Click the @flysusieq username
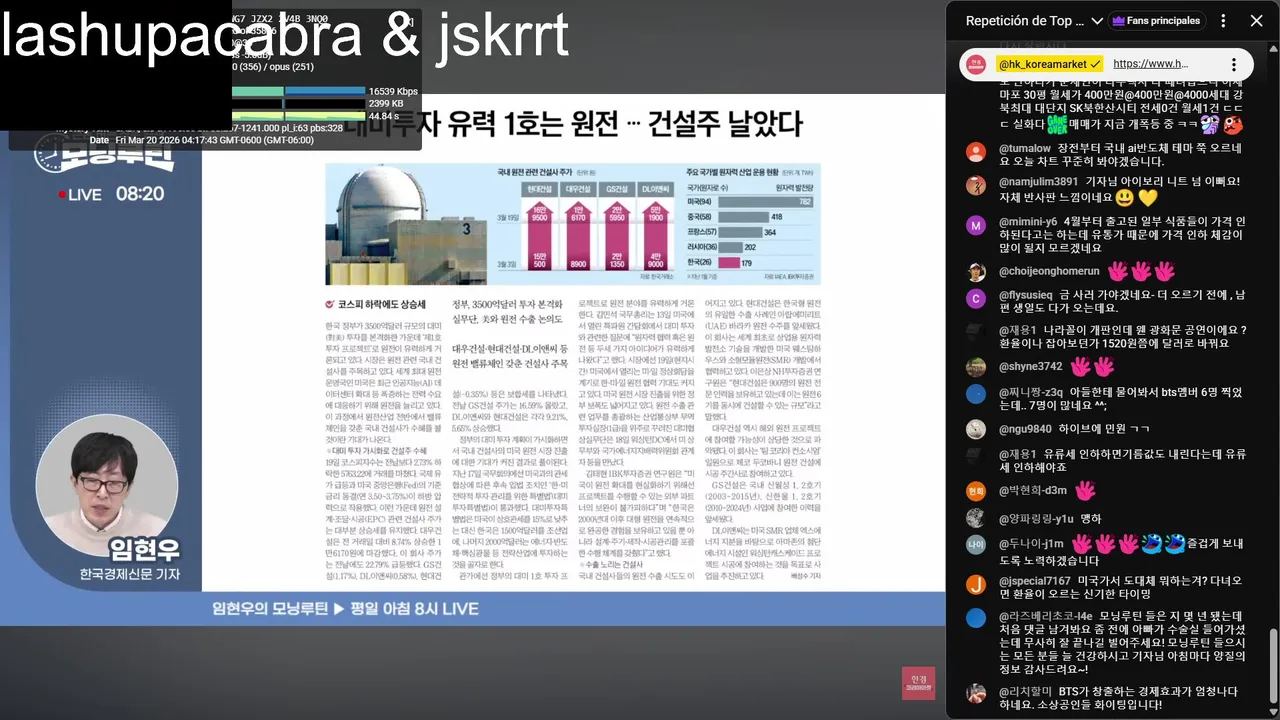The height and width of the screenshot is (720, 1280). click(x=1026, y=295)
